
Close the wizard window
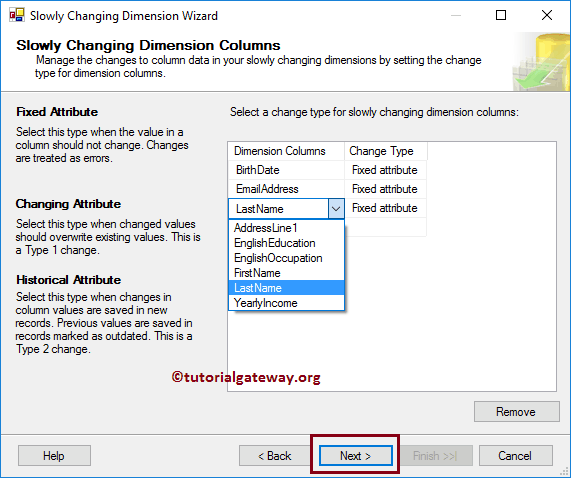547,15
